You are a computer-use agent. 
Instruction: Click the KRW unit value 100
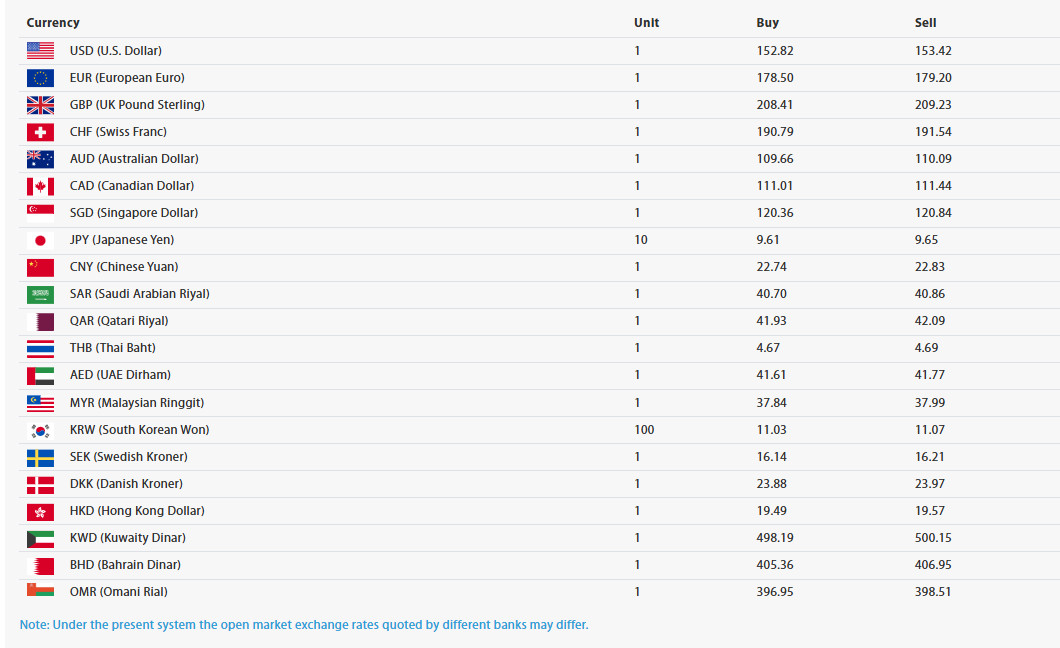(644, 430)
